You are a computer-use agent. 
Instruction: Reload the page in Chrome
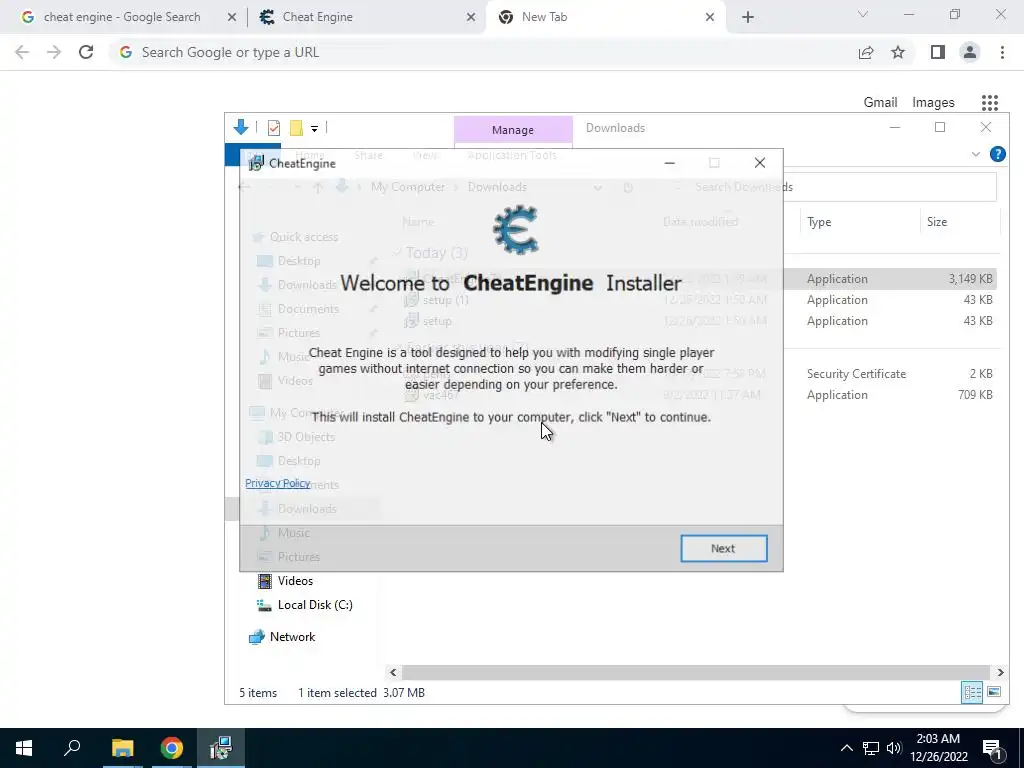(x=86, y=52)
